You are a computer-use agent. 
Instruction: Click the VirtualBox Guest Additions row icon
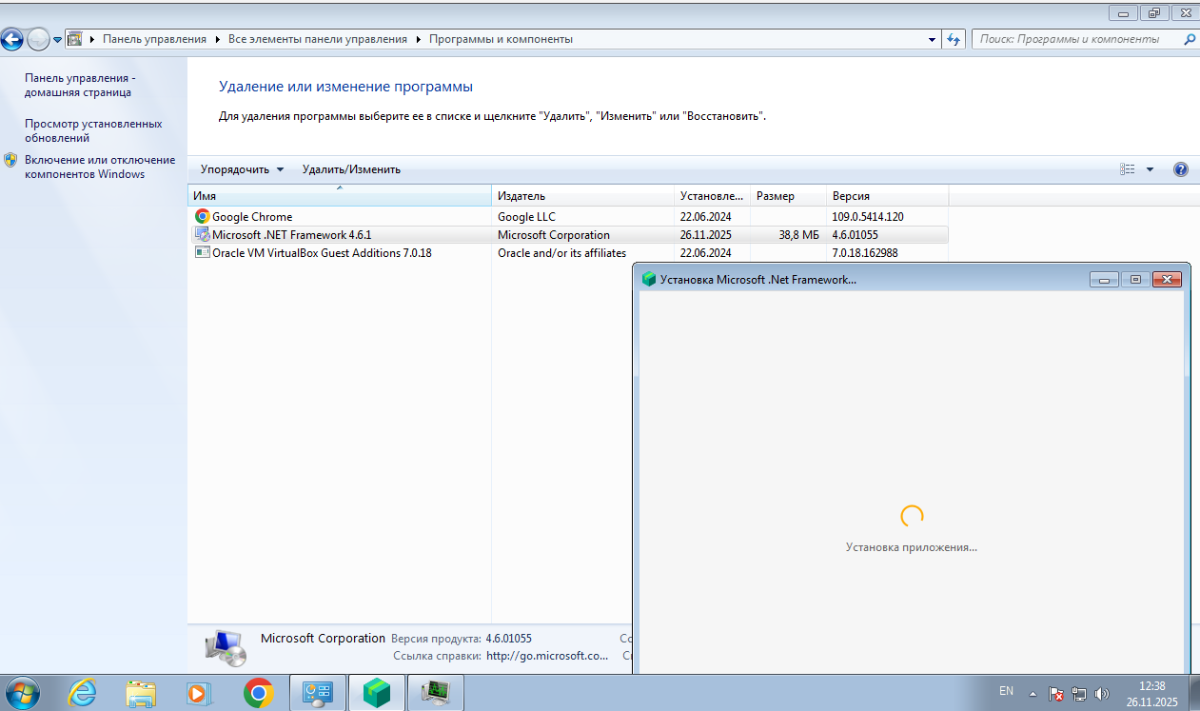[x=202, y=253]
